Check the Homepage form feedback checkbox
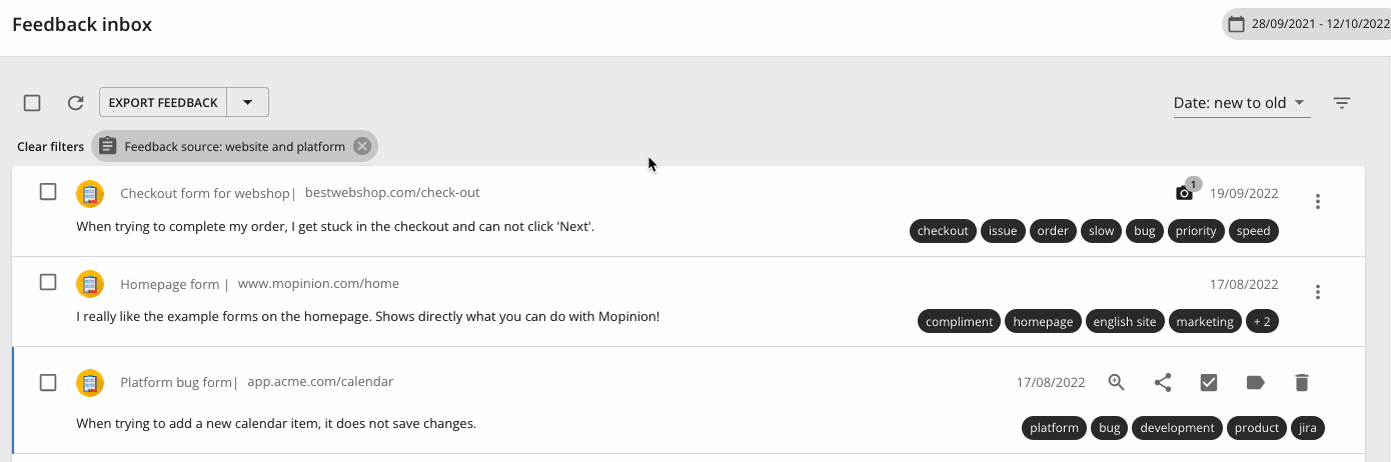The width and height of the screenshot is (1391, 462). (48, 283)
